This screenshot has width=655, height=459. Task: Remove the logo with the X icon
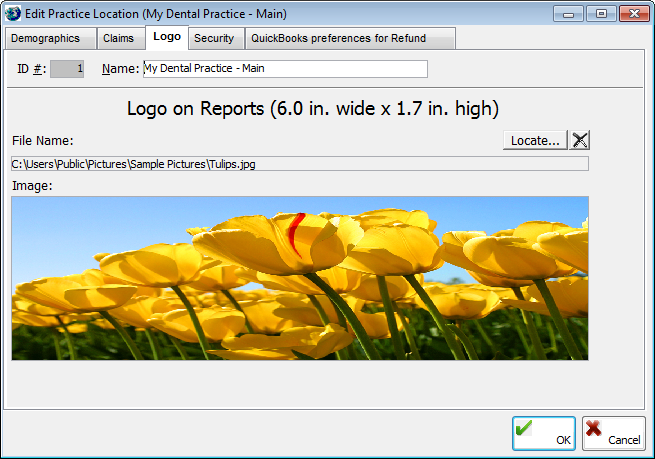pos(579,140)
